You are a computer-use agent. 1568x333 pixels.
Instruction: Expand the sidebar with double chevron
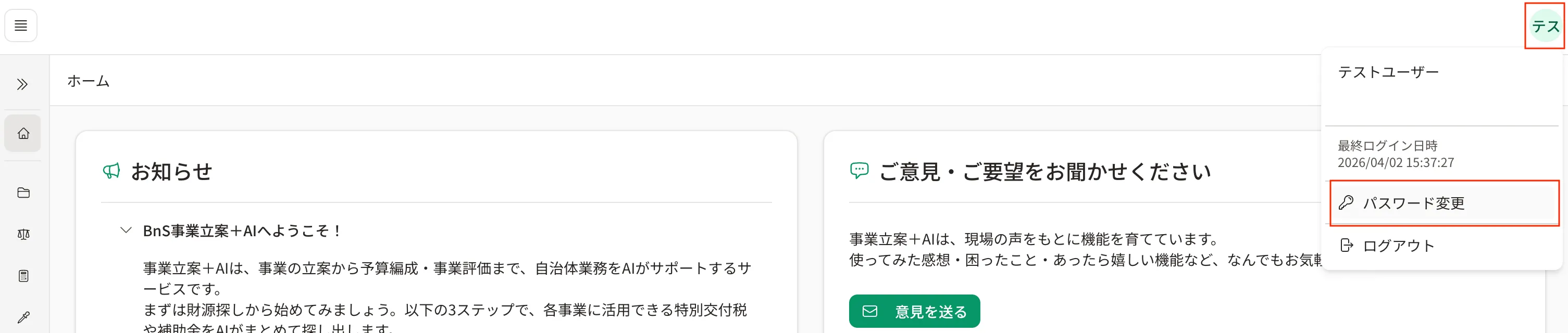pyautogui.click(x=22, y=84)
